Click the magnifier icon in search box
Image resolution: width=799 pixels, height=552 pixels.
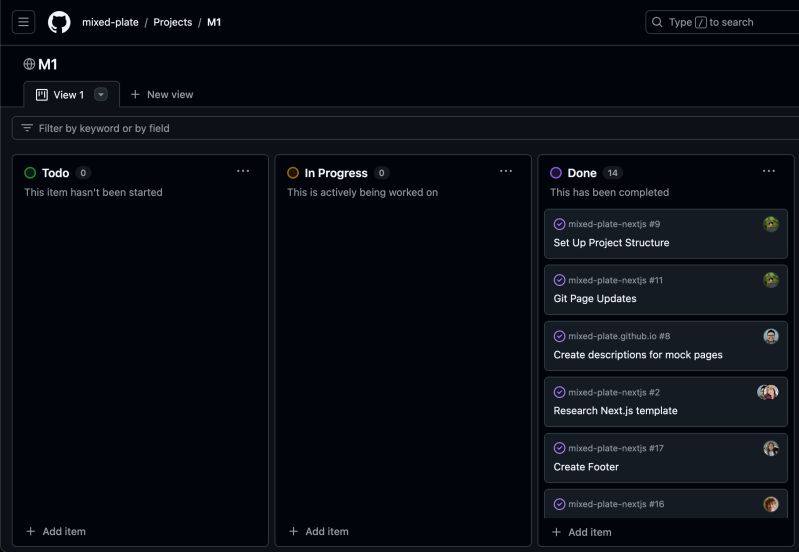(657, 22)
